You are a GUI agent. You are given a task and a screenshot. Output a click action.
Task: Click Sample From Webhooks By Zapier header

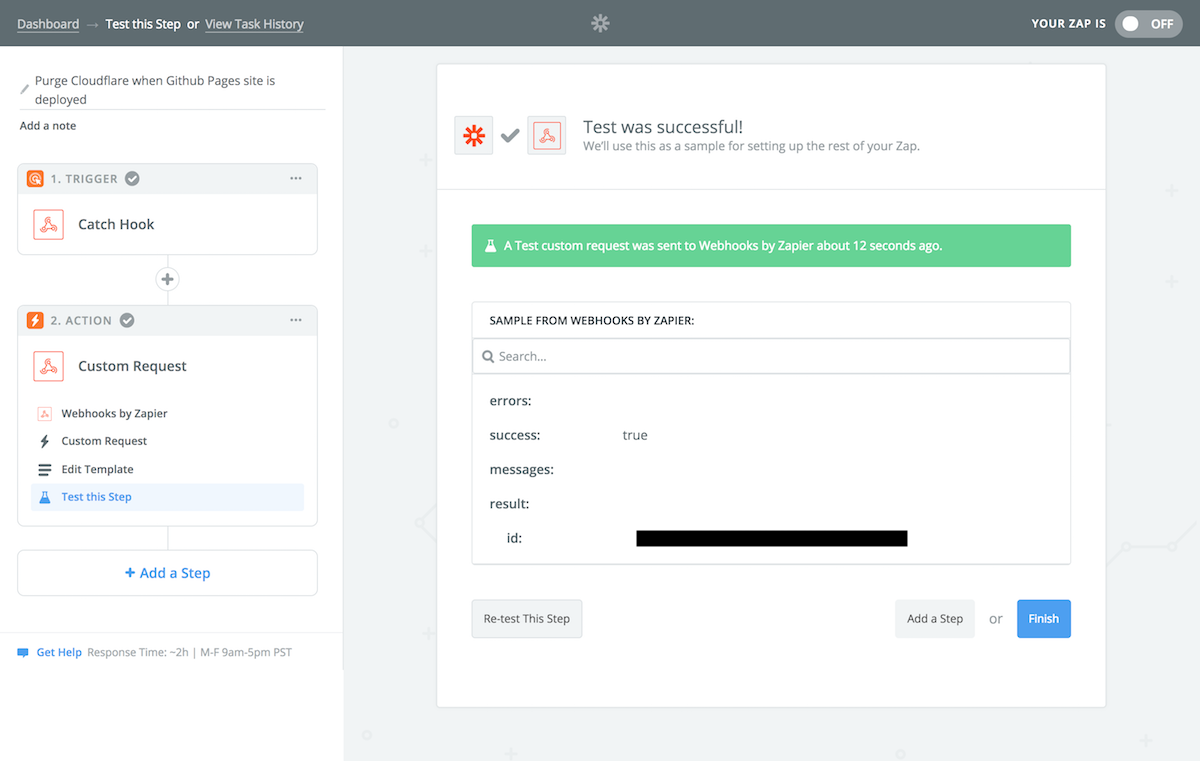point(592,321)
